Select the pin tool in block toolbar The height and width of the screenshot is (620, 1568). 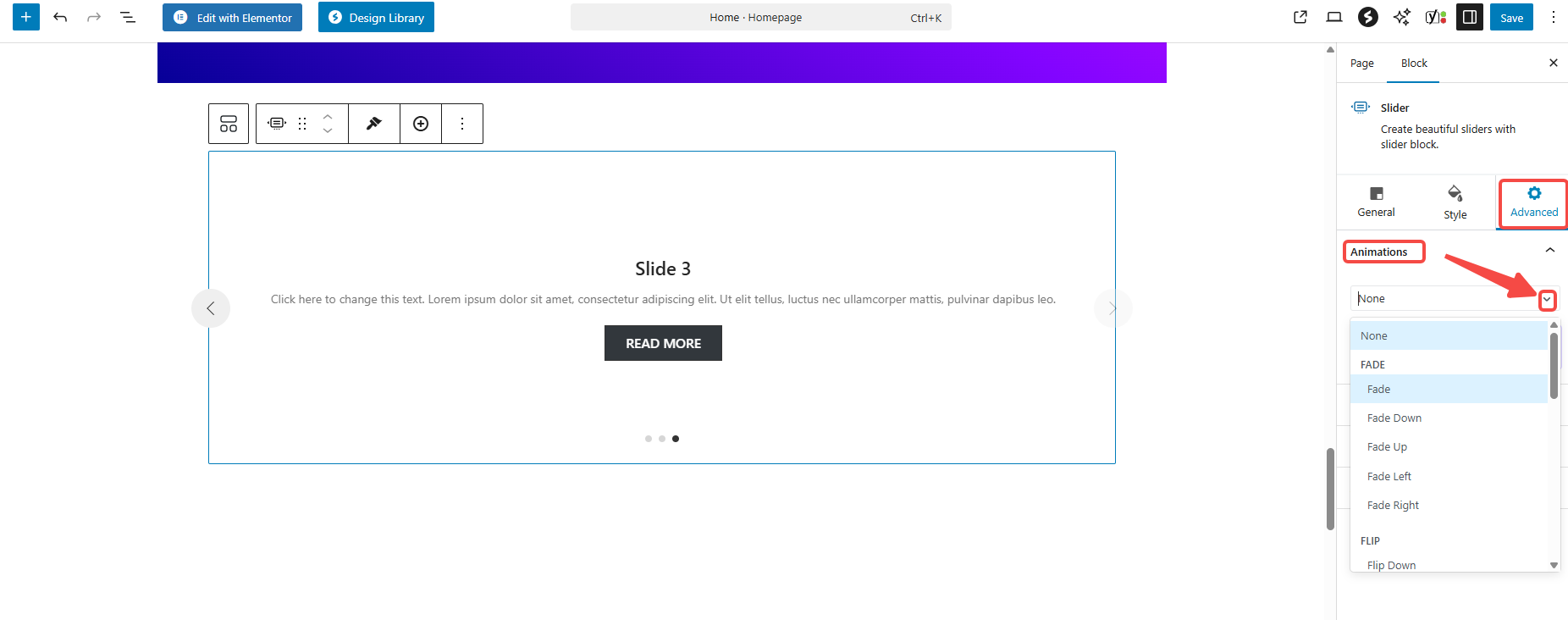[x=373, y=124]
